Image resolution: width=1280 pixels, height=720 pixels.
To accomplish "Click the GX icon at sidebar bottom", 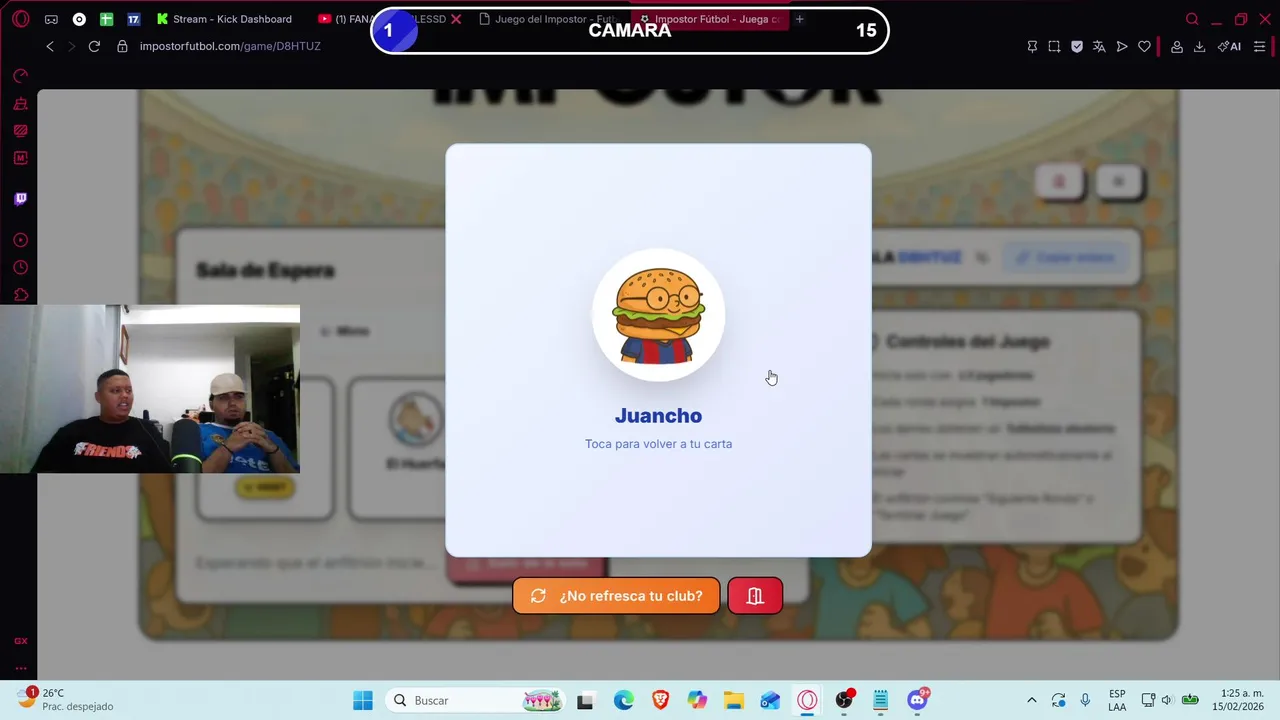I will pos(20,641).
